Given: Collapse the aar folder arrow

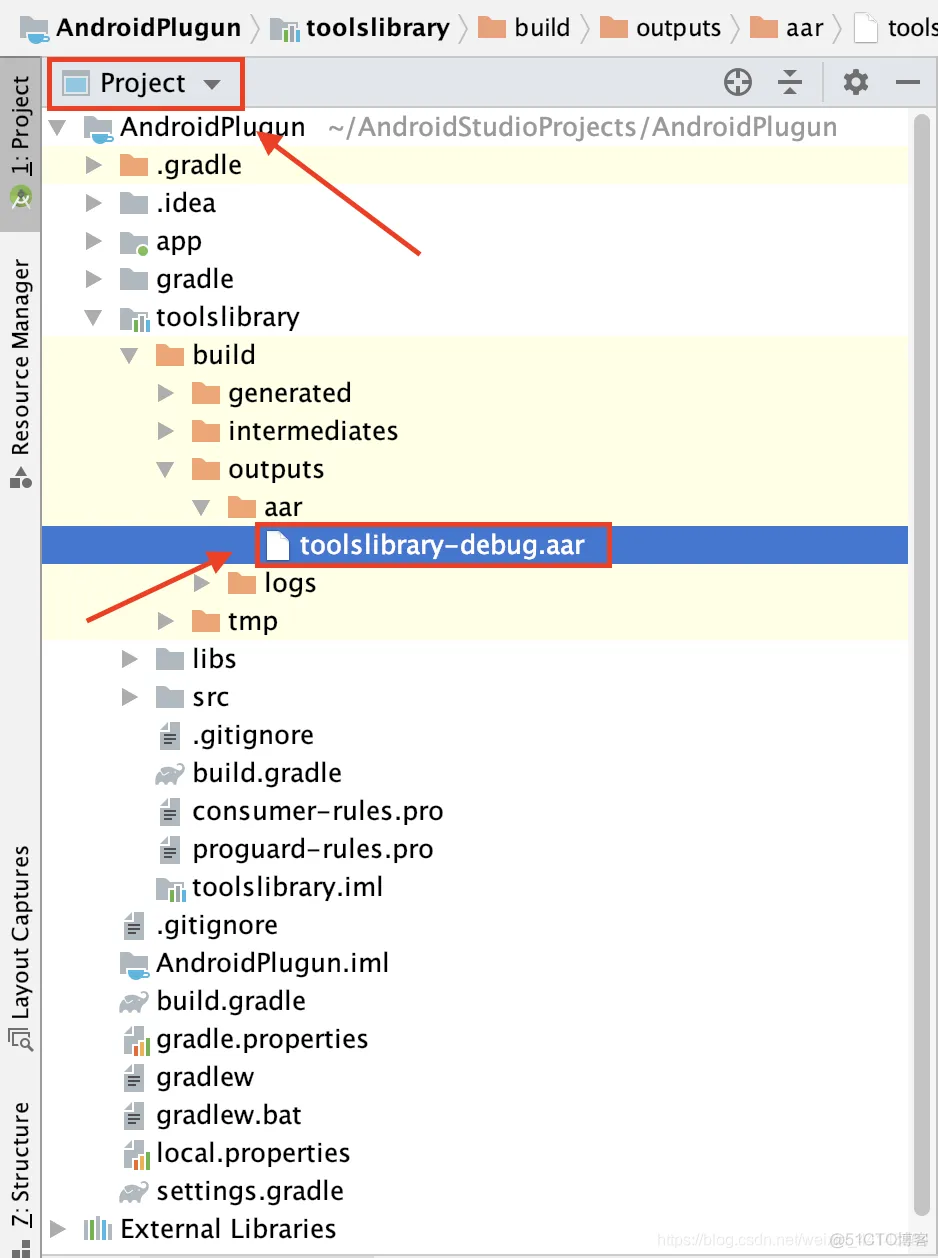Looking at the screenshot, I should click(x=202, y=508).
